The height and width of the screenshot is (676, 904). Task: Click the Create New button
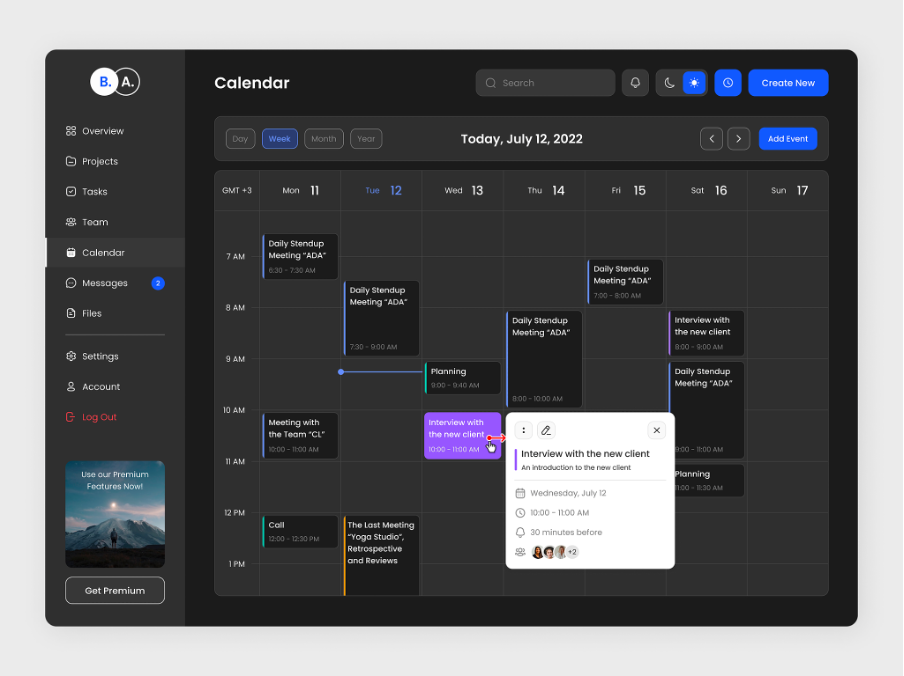coord(788,82)
